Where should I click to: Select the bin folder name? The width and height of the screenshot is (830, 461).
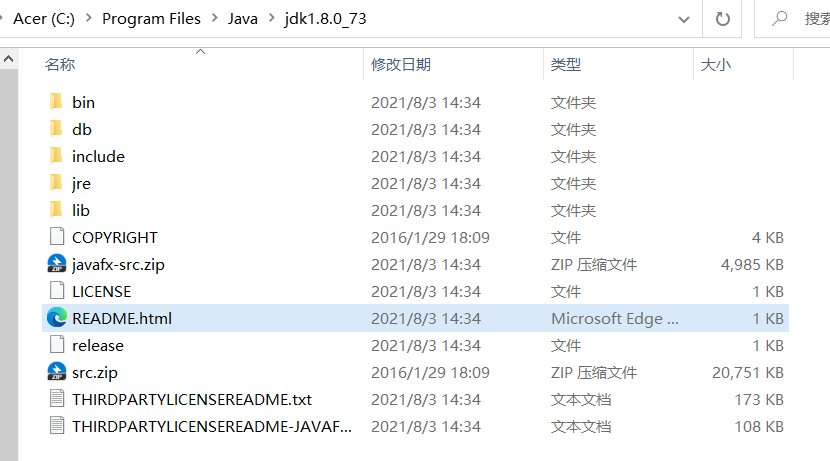[x=84, y=102]
